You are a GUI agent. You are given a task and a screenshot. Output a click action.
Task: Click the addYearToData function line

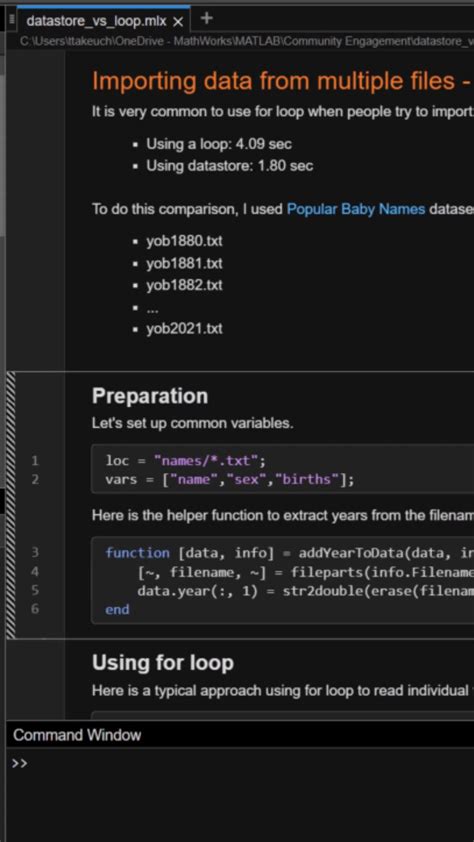click(289, 553)
